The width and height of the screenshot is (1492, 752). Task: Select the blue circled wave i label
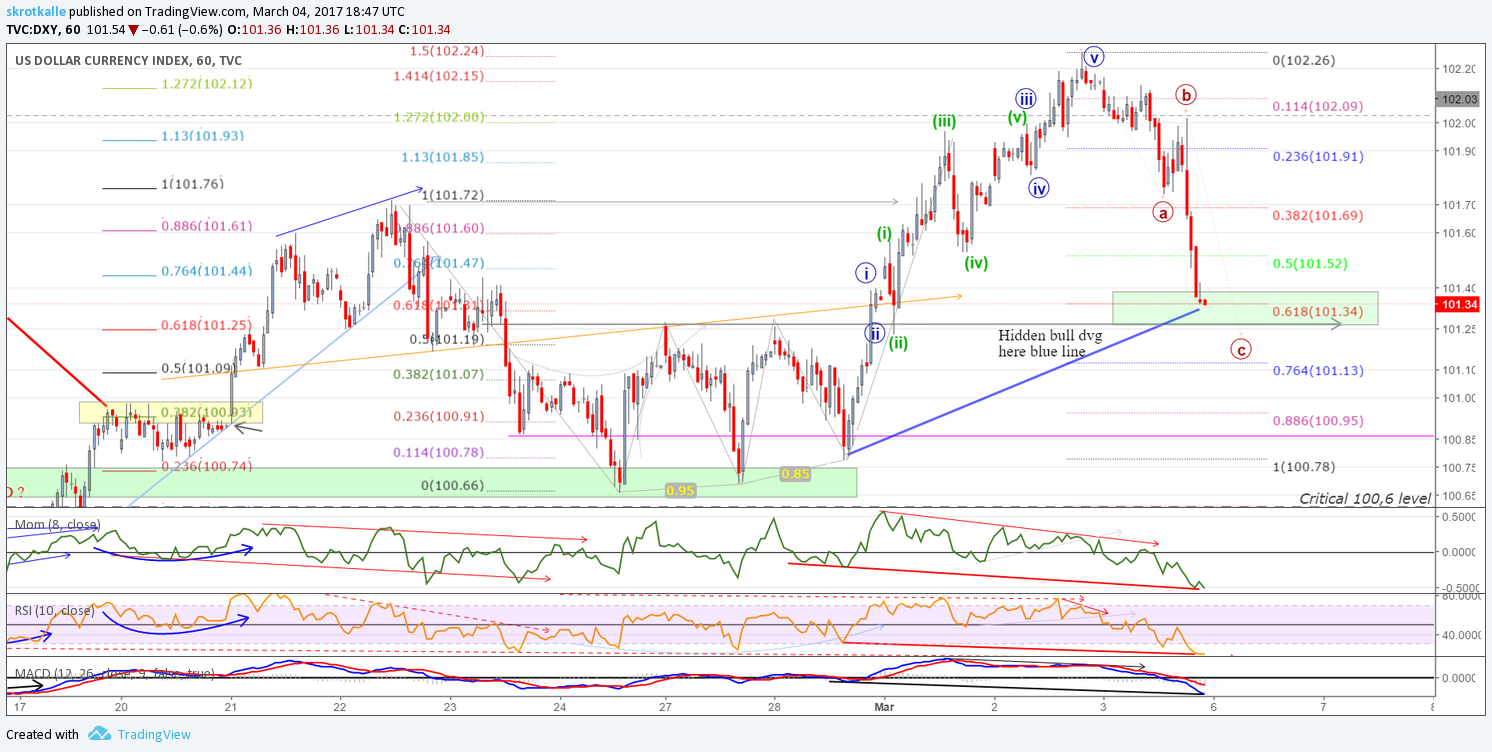(866, 272)
